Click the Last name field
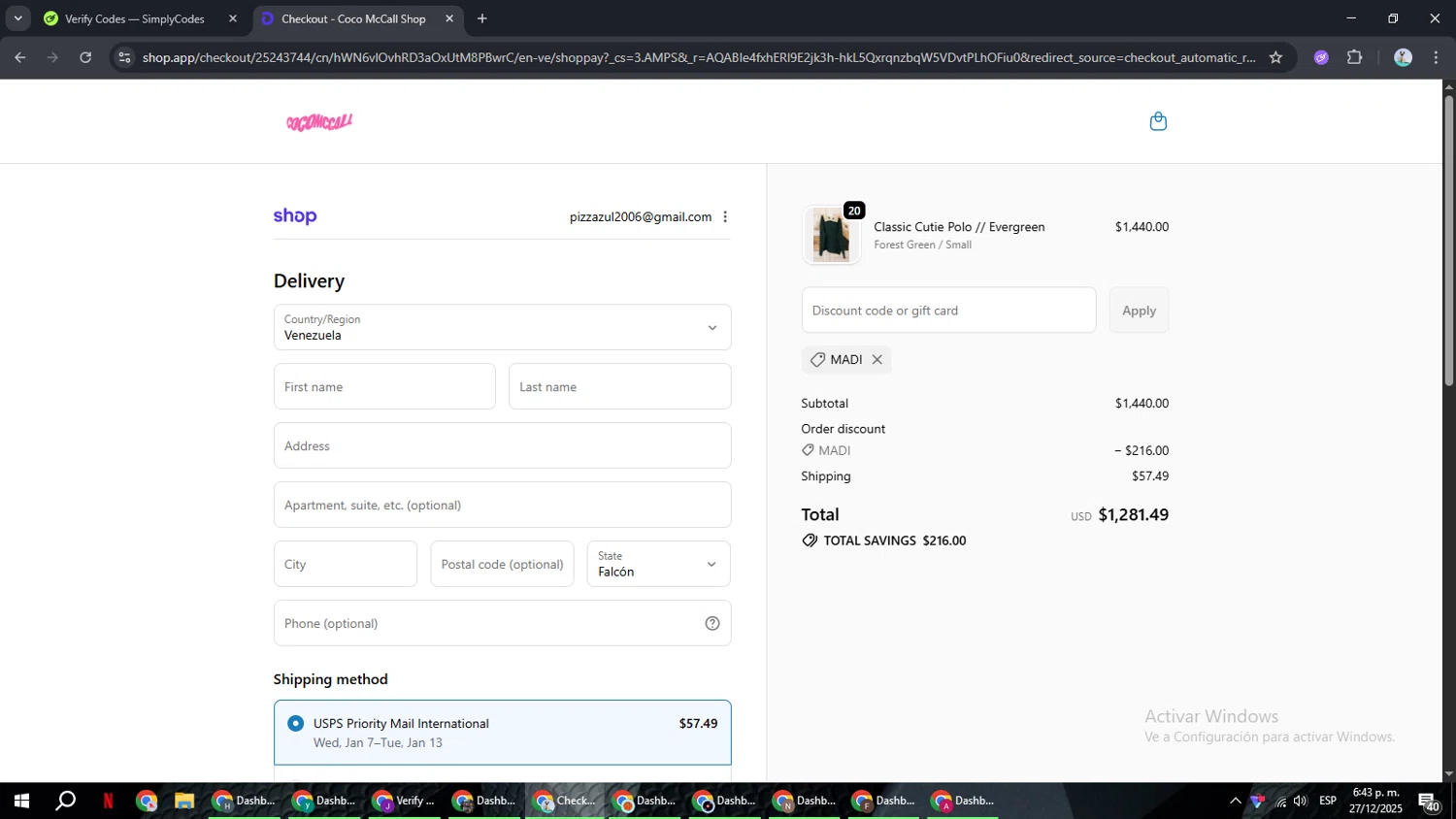This screenshot has width=1456, height=819. 619,386
